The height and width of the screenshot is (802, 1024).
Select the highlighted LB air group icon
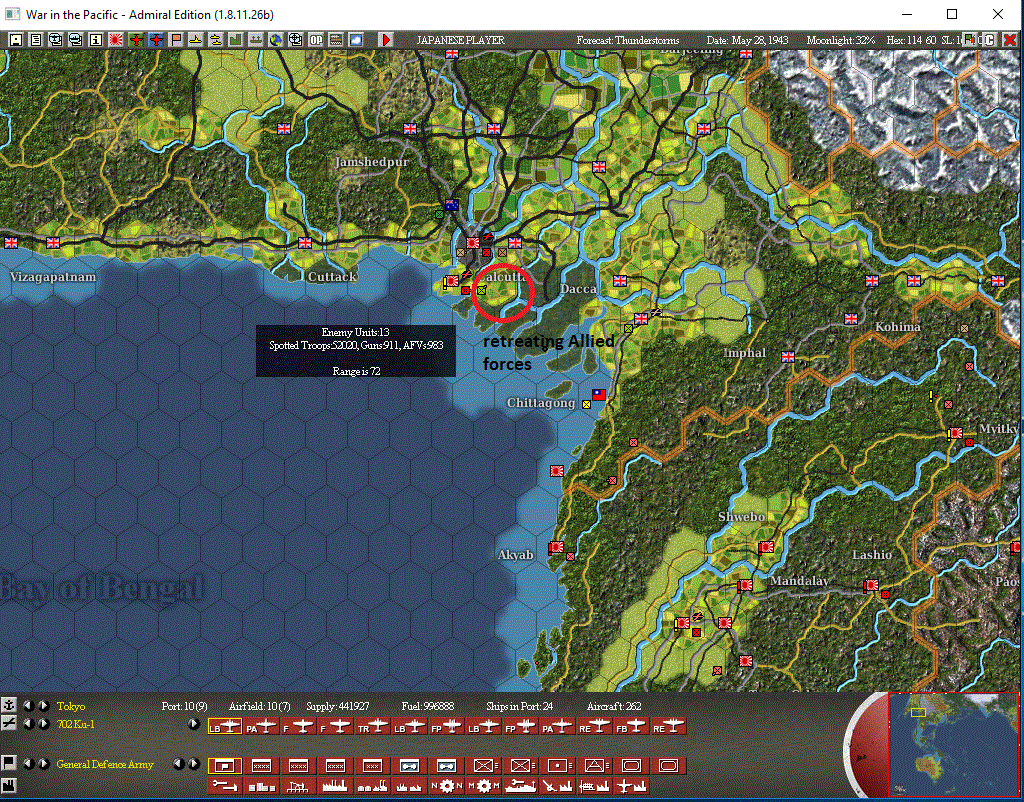(224, 726)
